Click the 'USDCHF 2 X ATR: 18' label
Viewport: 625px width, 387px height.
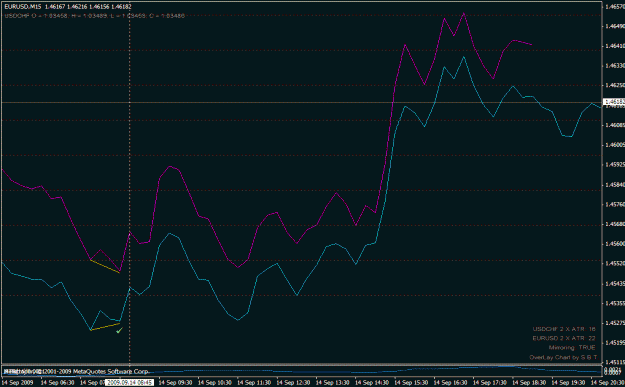pos(564,329)
